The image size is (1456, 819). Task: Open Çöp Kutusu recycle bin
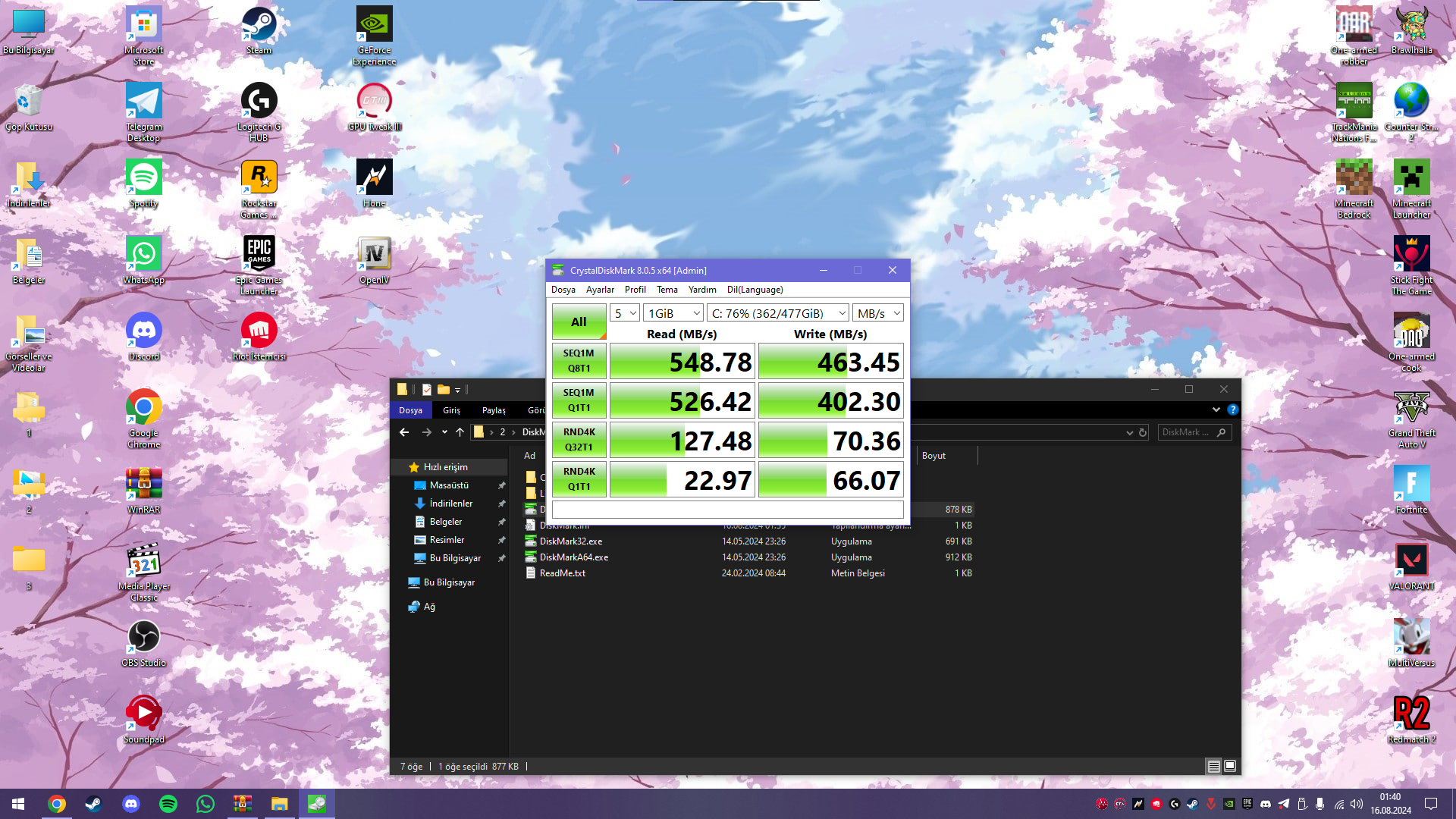[x=28, y=107]
